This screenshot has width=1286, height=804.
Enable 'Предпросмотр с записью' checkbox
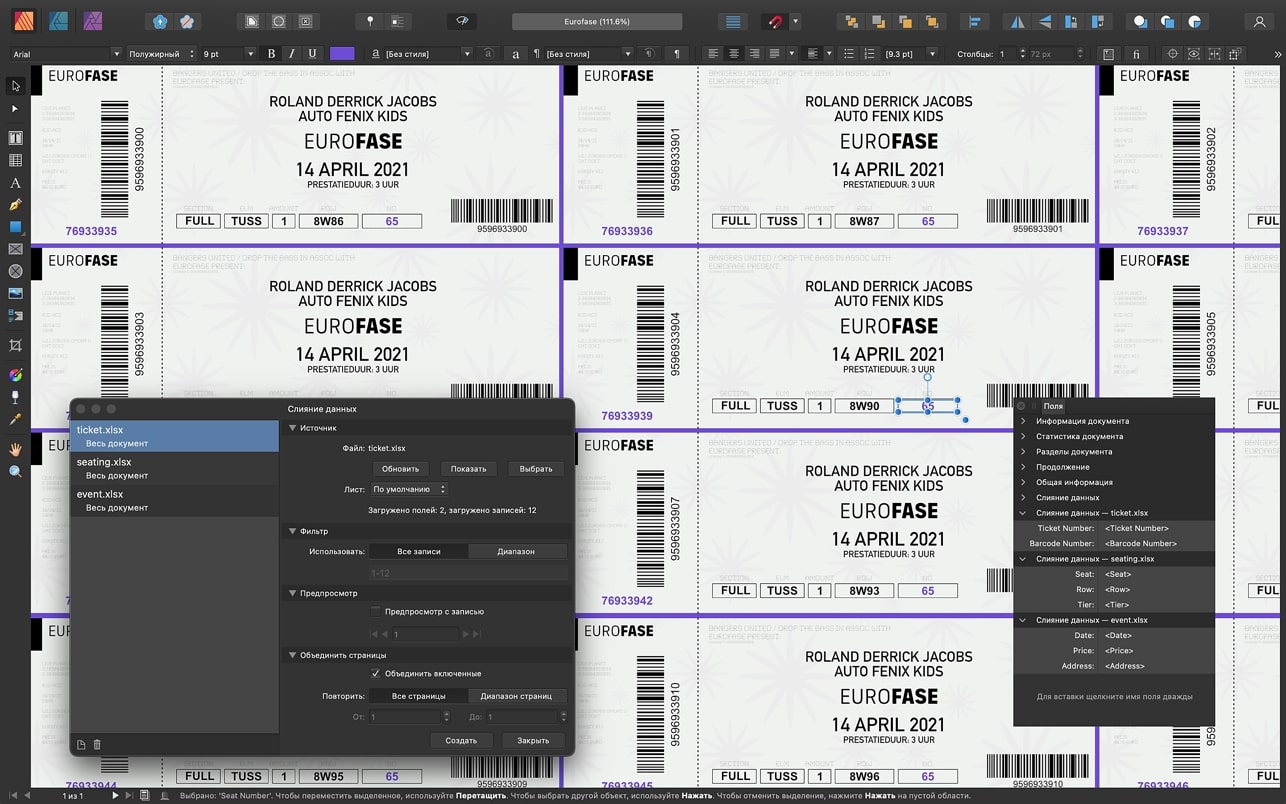[376, 611]
